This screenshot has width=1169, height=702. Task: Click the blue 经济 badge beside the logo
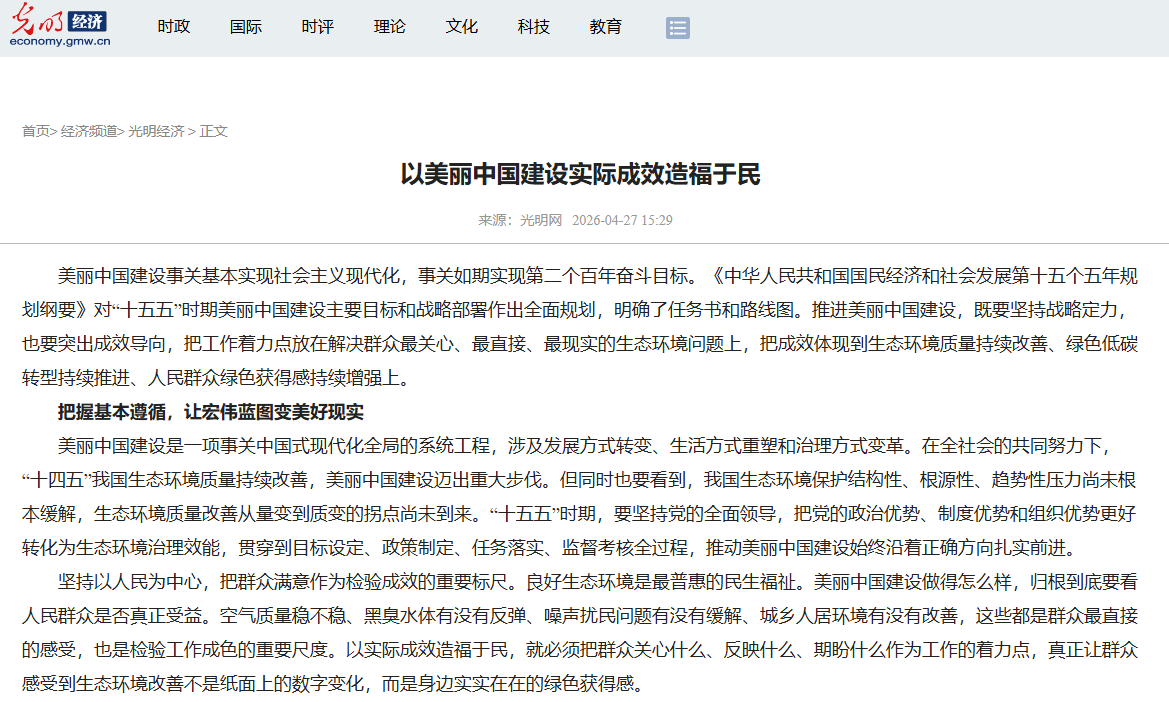point(88,21)
